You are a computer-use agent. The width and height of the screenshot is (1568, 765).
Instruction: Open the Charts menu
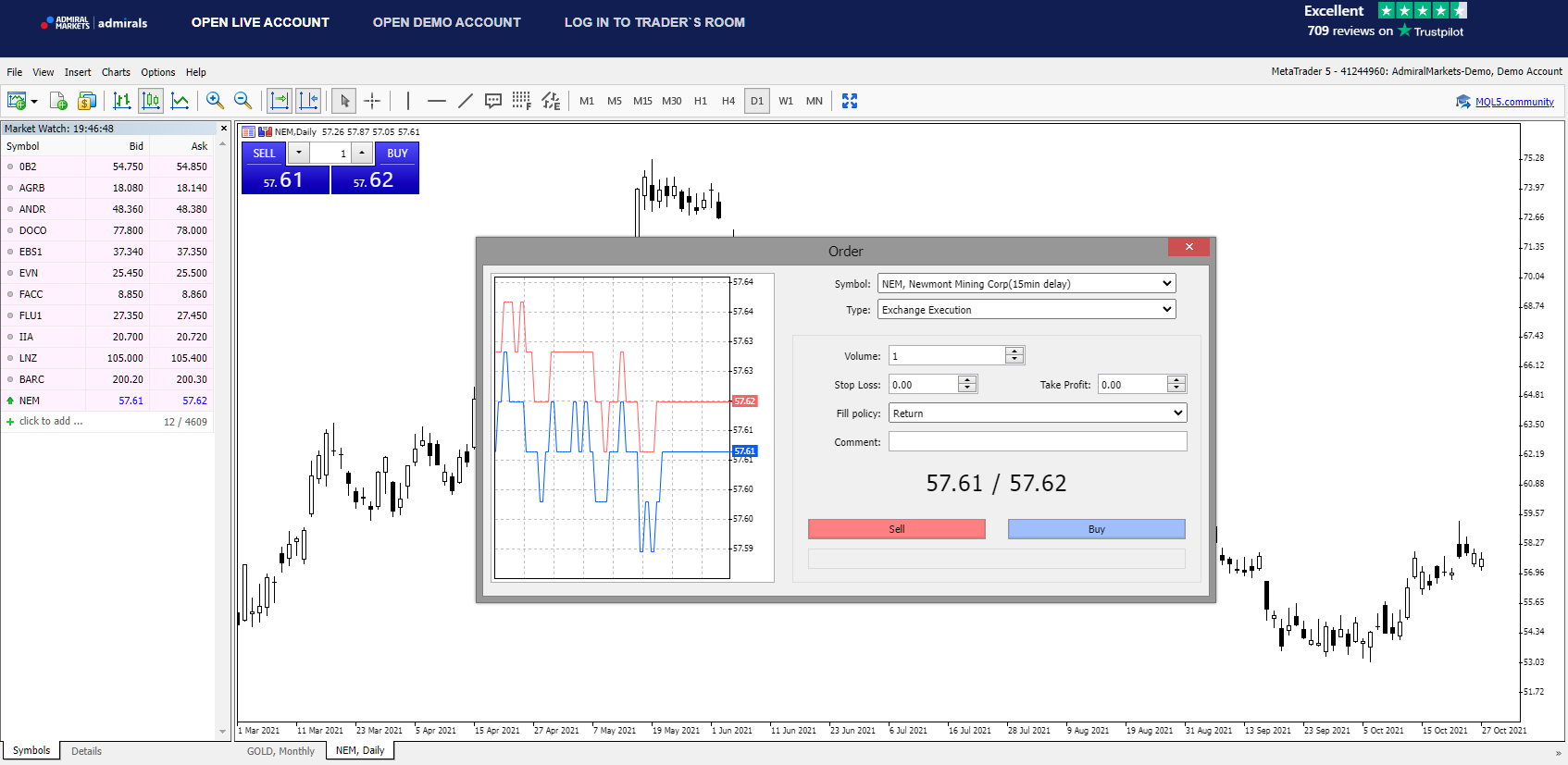coord(116,72)
